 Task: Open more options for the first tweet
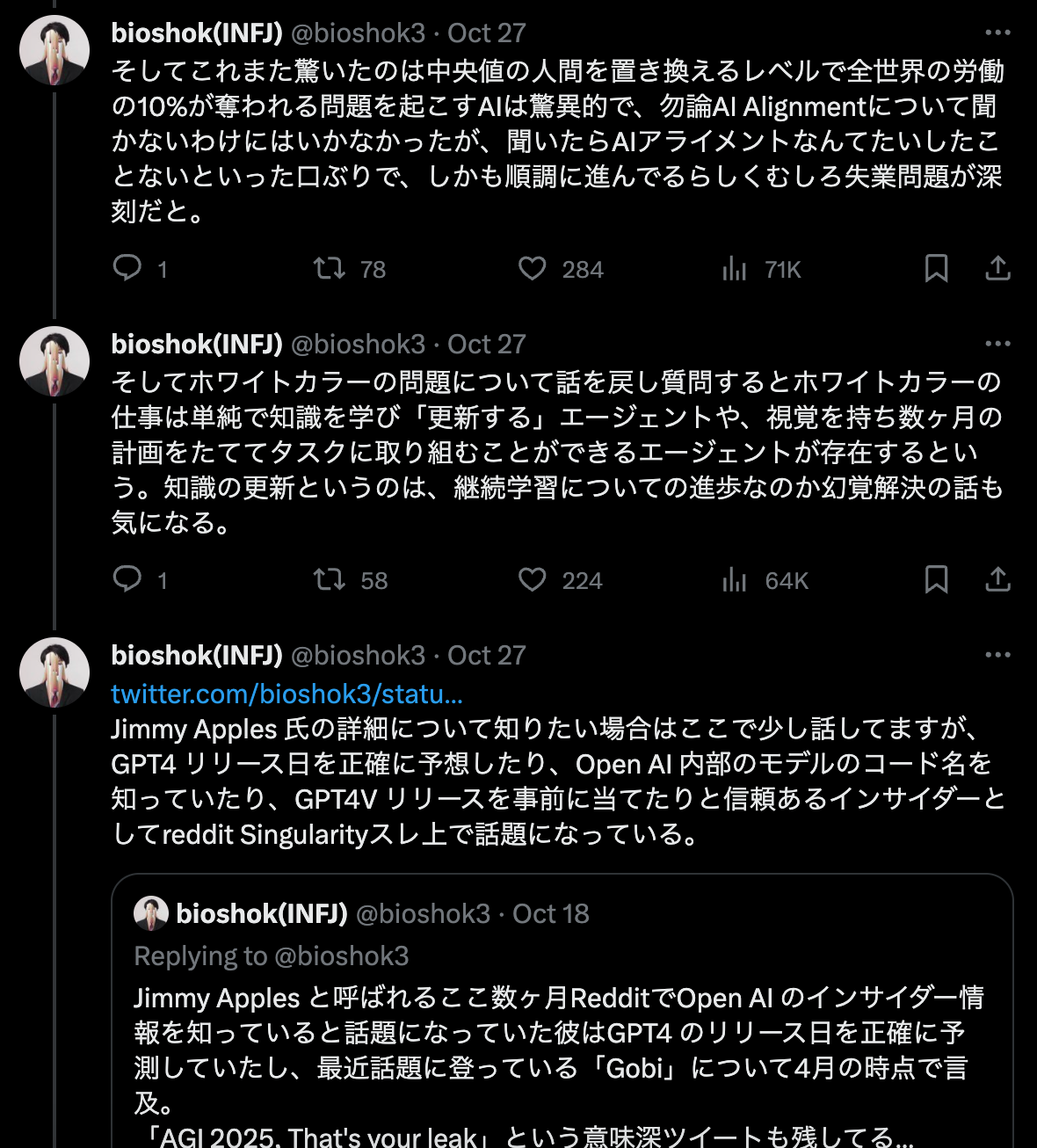point(997,33)
